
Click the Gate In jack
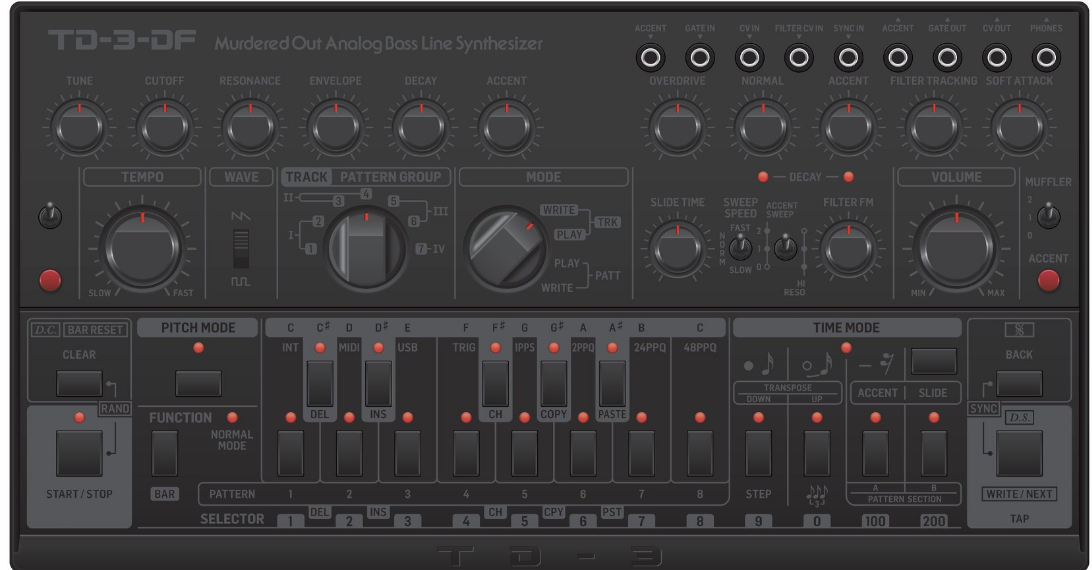tap(700, 58)
